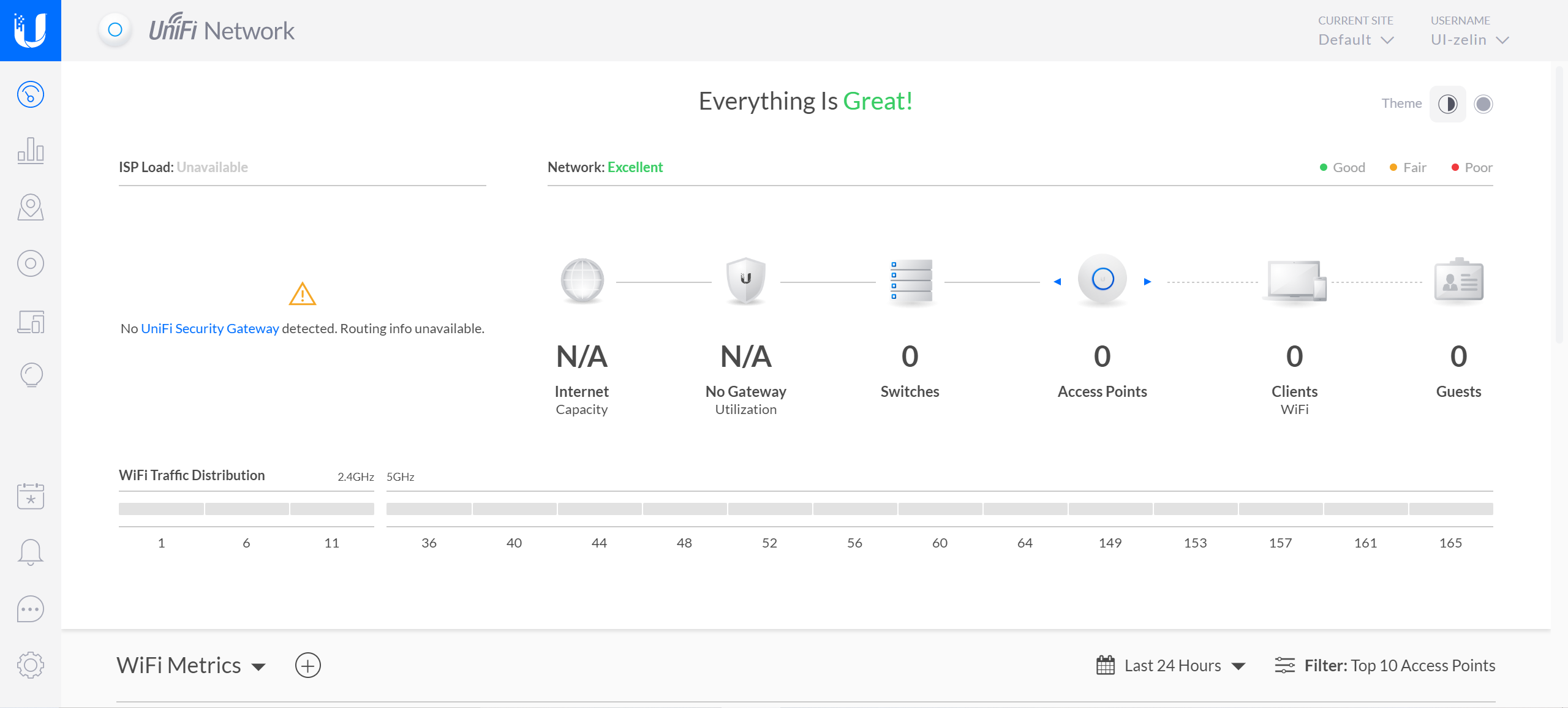Open the Devices circle icon in sidebar

pyautogui.click(x=31, y=263)
